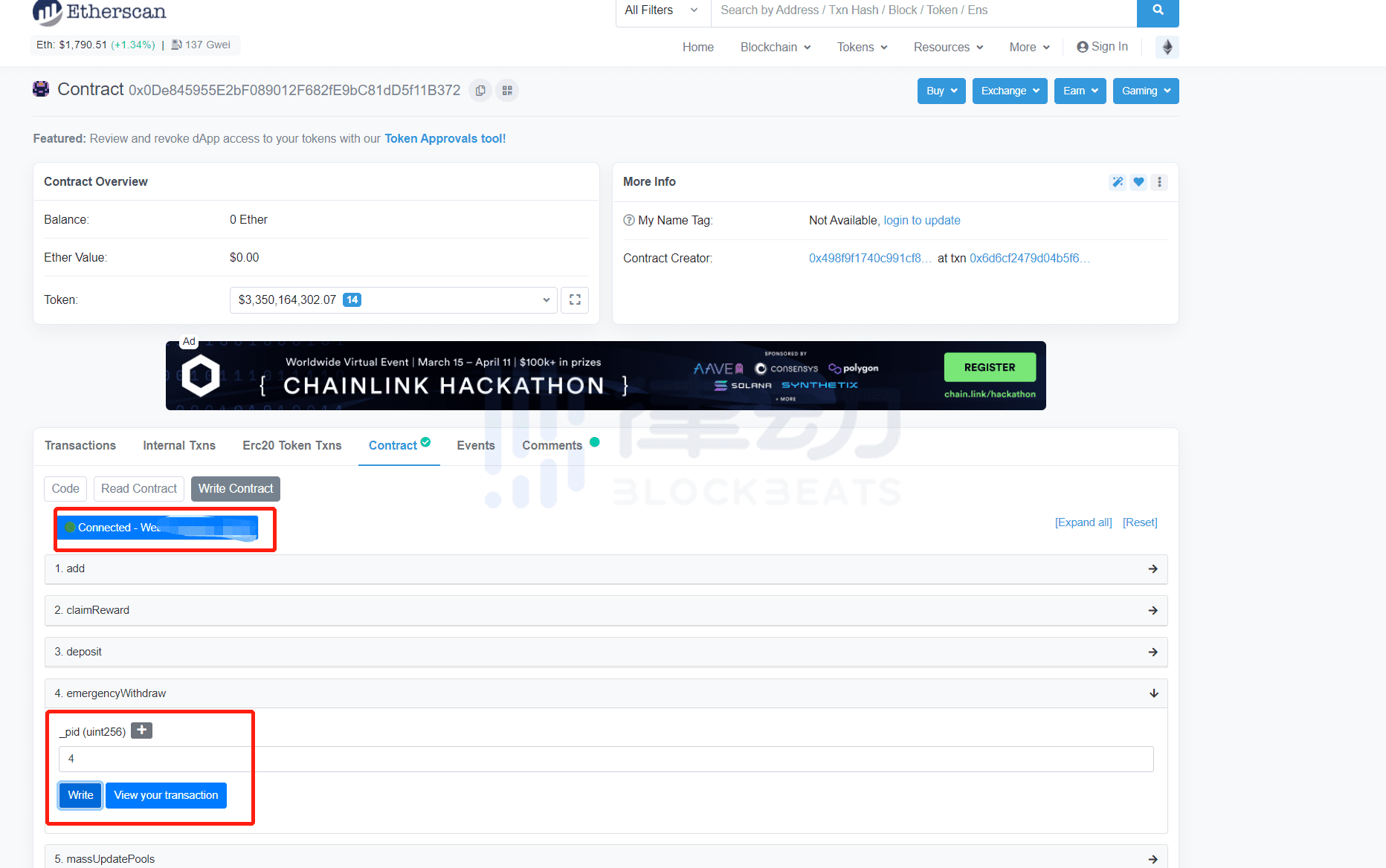
Task: Open the Erc20 Token Txns tab
Action: click(292, 445)
